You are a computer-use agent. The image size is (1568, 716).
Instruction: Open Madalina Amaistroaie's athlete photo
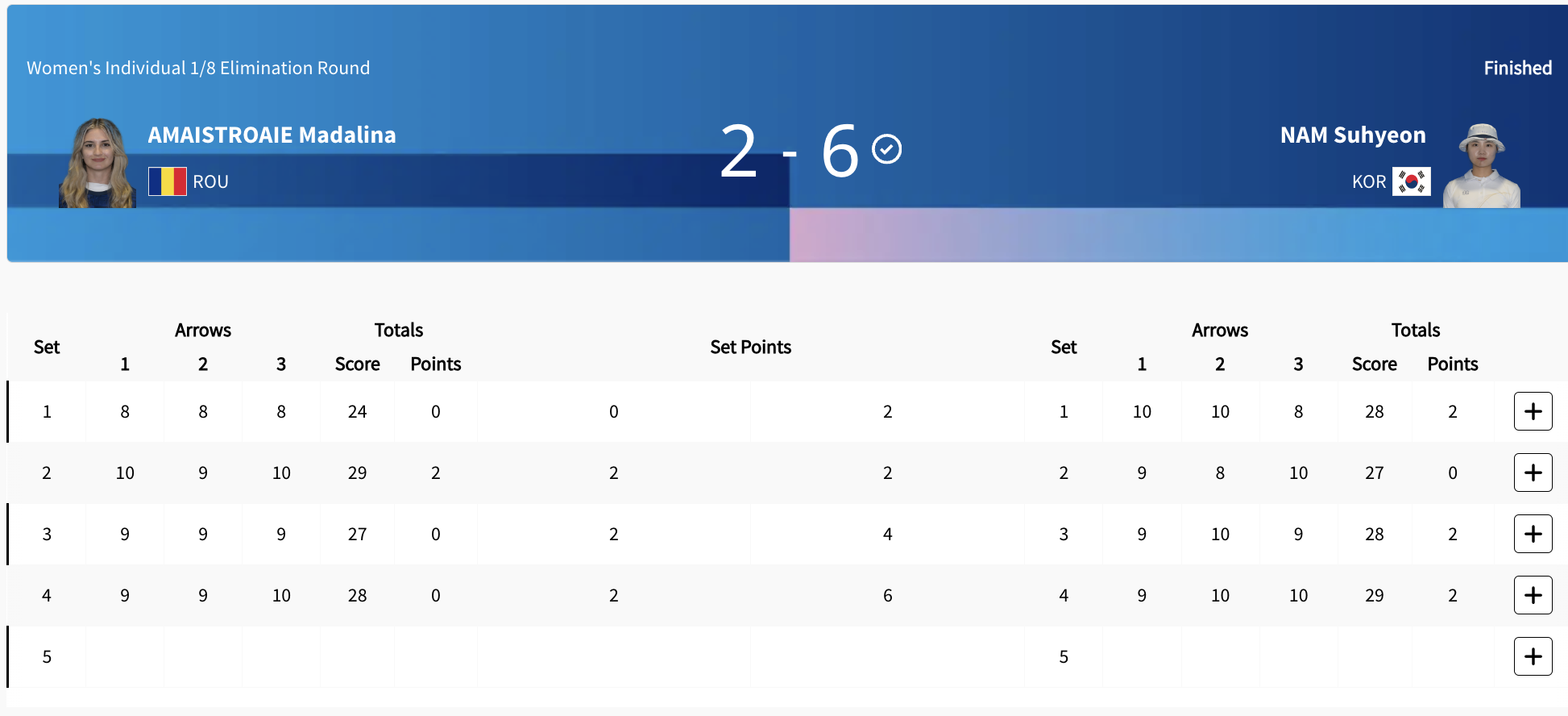pyautogui.click(x=97, y=164)
